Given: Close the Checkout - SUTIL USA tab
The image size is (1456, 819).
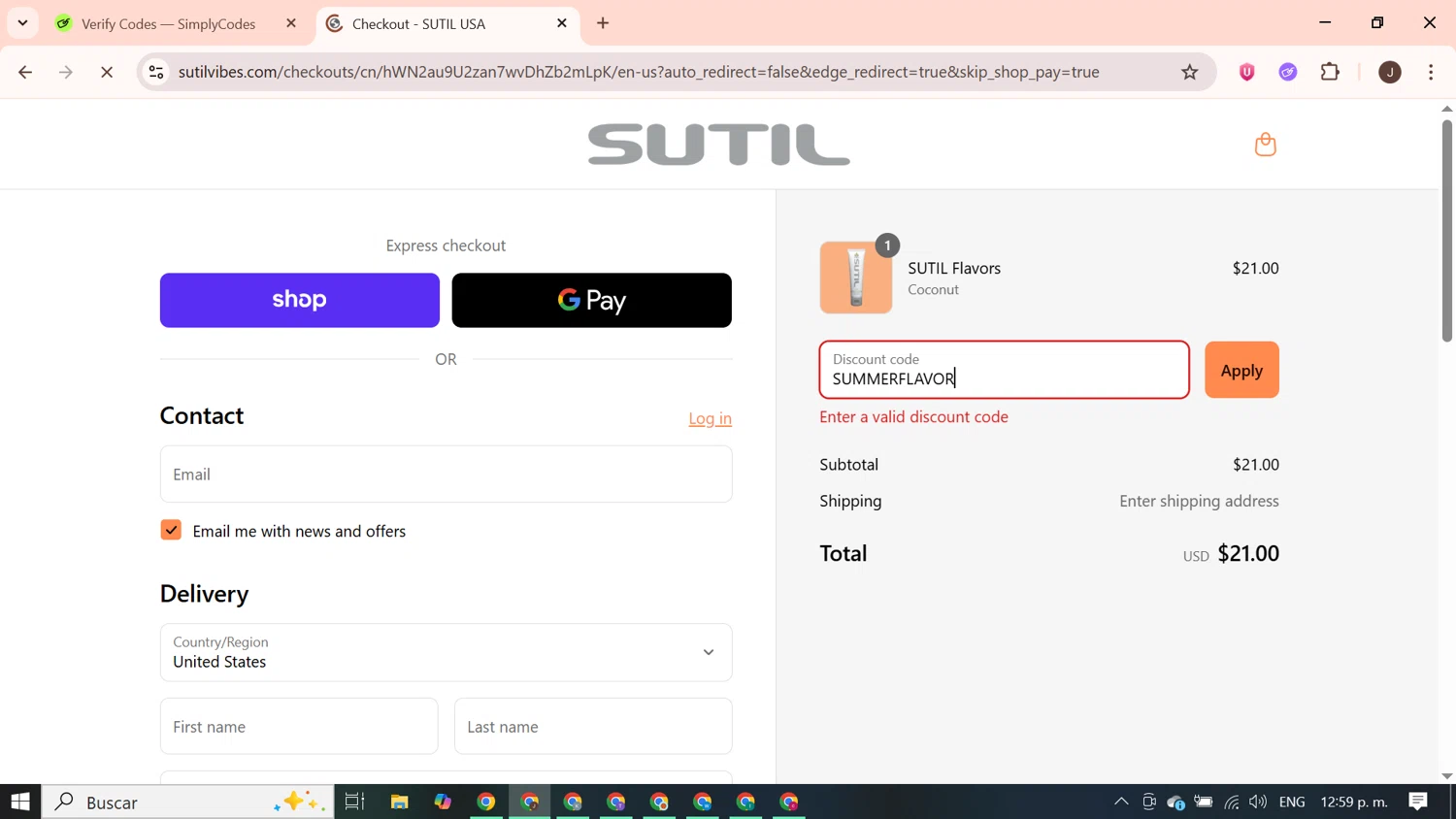Looking at the screenshot, I should pyautogui.click(x=562, y=23).
